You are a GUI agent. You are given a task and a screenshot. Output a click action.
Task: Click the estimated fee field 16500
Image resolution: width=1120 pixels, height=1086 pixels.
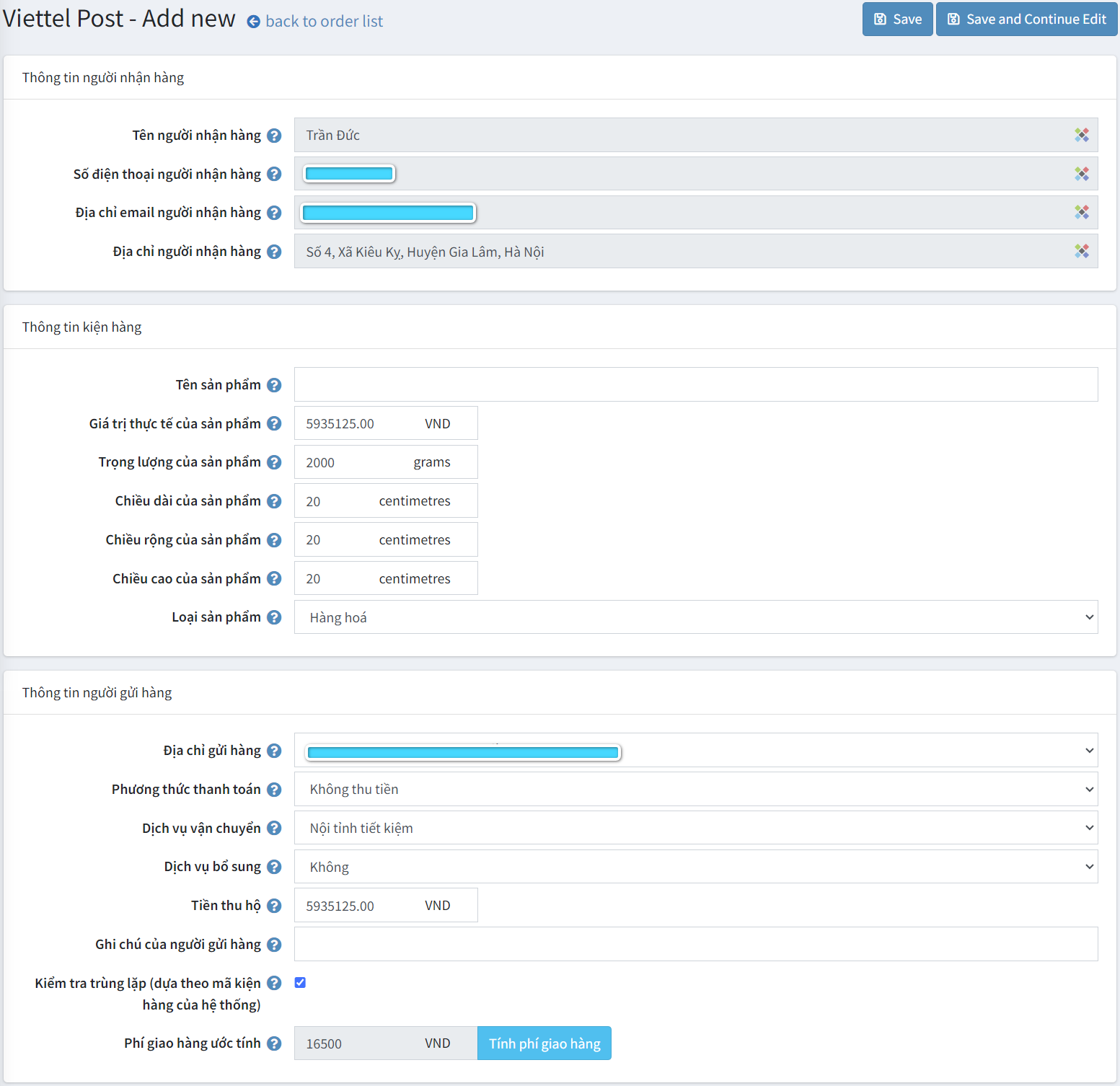pos(386,1043)
